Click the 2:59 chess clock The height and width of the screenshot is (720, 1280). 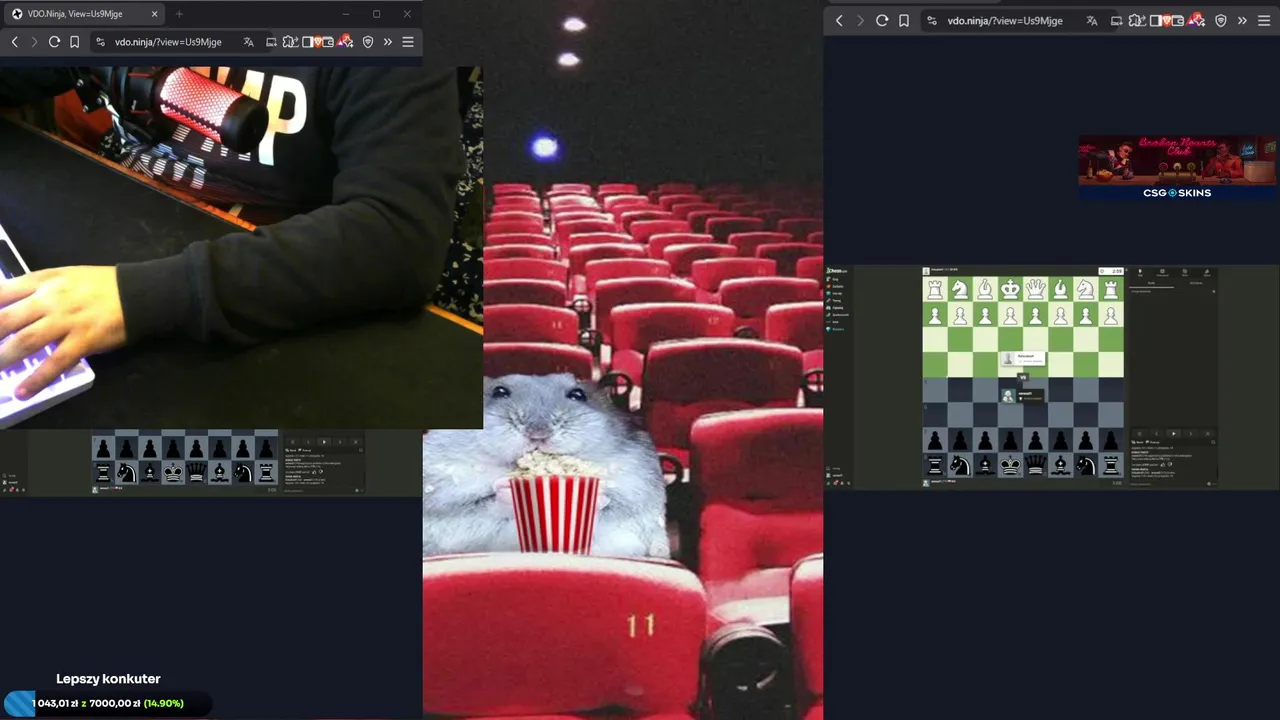click(x=1111, y=271)
